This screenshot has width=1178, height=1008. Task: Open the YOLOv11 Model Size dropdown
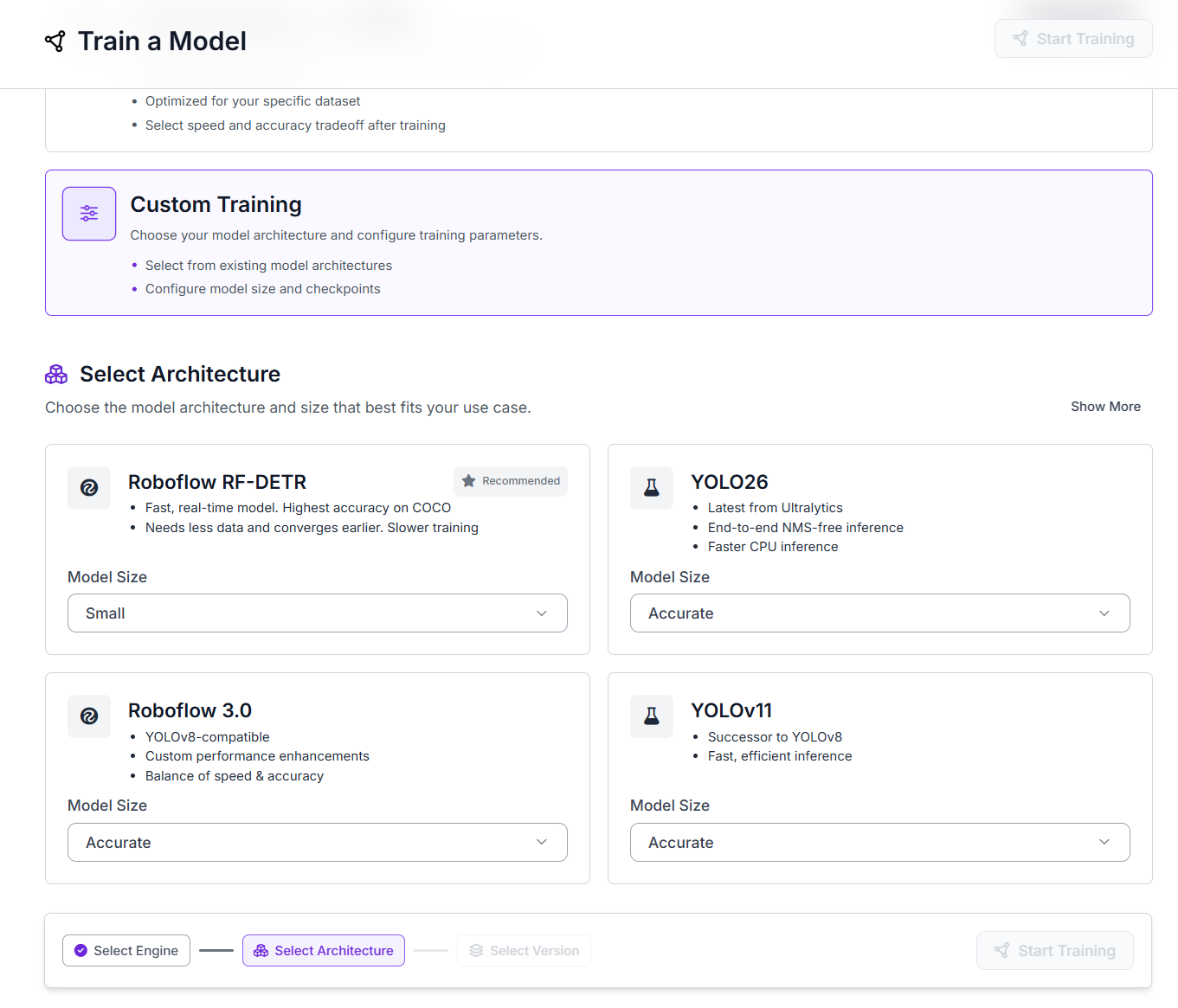point(880,843)
